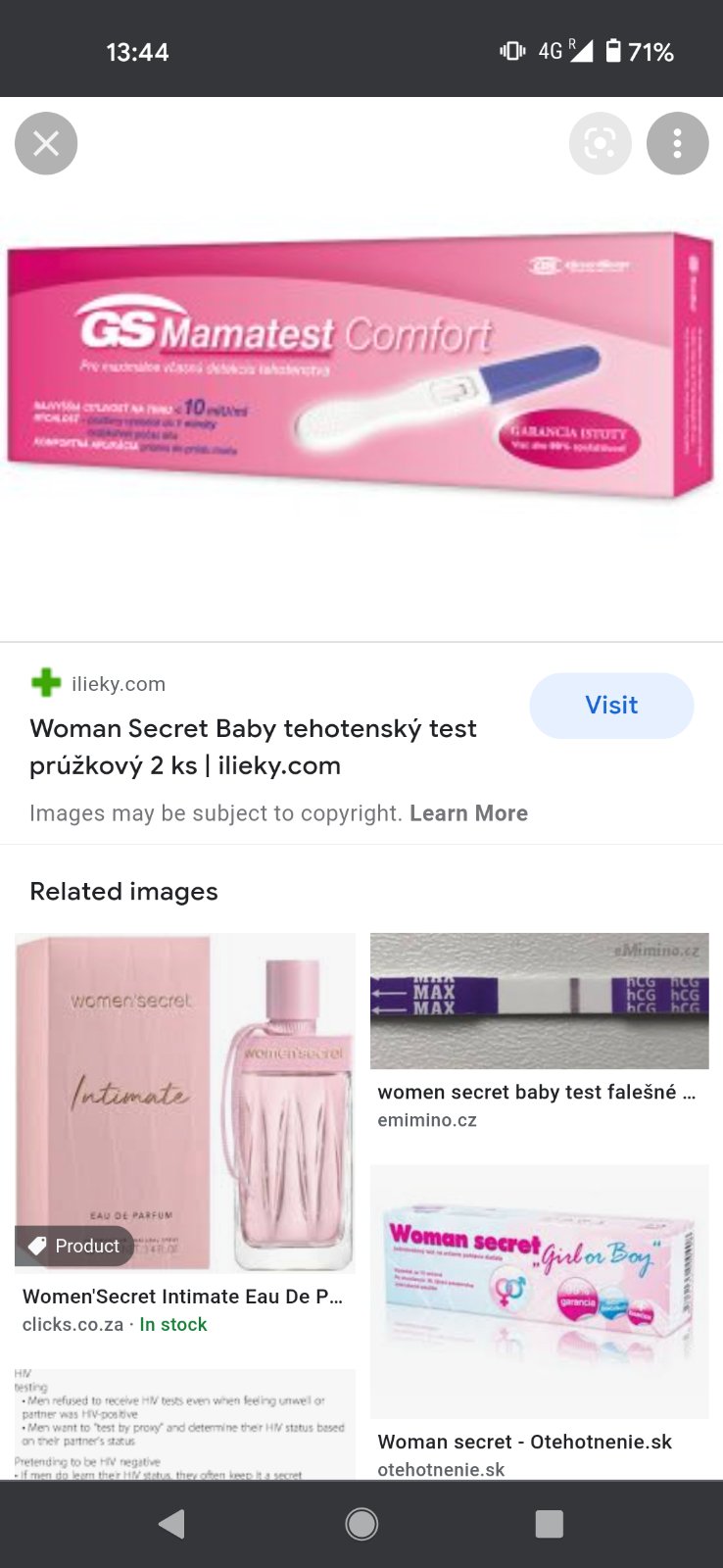The width and height of the screenshot is (723, 1568).
Task: Open Woman secret Girl or Boy thumbnail
Action: 539,1292
